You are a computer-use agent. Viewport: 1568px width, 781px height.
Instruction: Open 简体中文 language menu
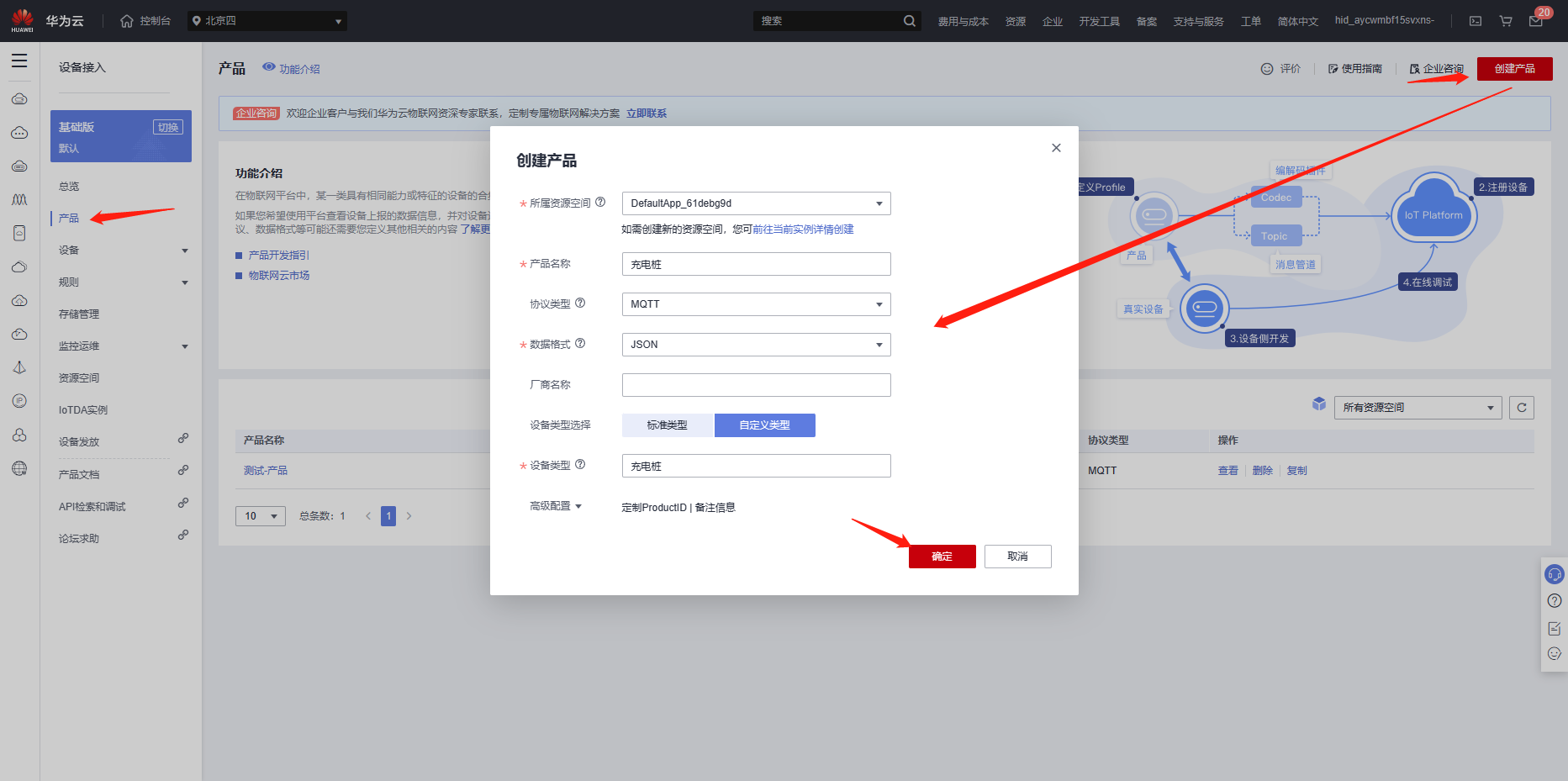(1298, 21)
